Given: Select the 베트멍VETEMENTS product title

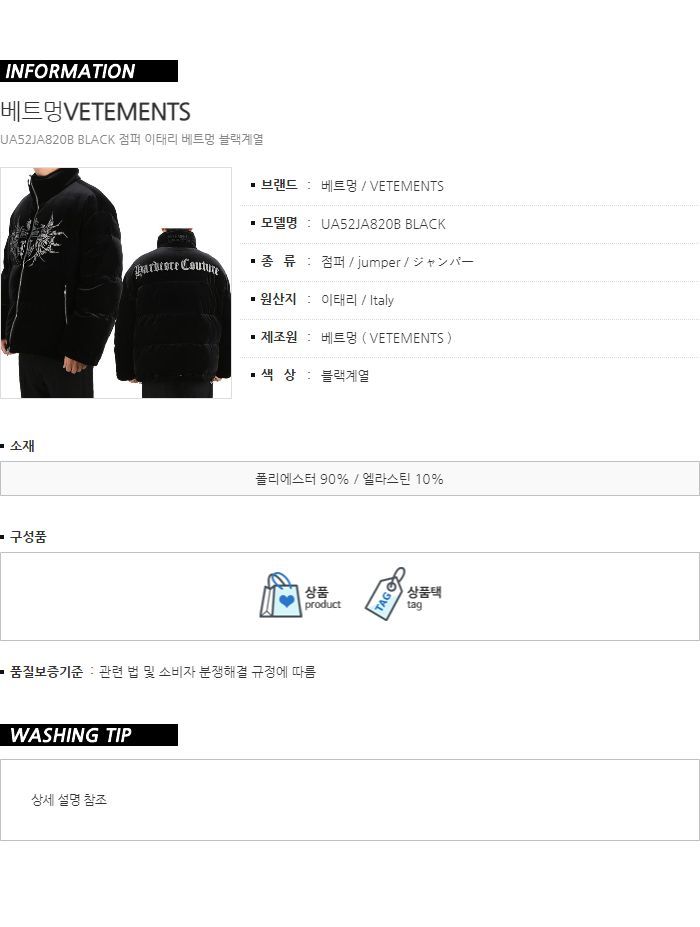Looking at the screenshot, I should click(x=95, y=111).
